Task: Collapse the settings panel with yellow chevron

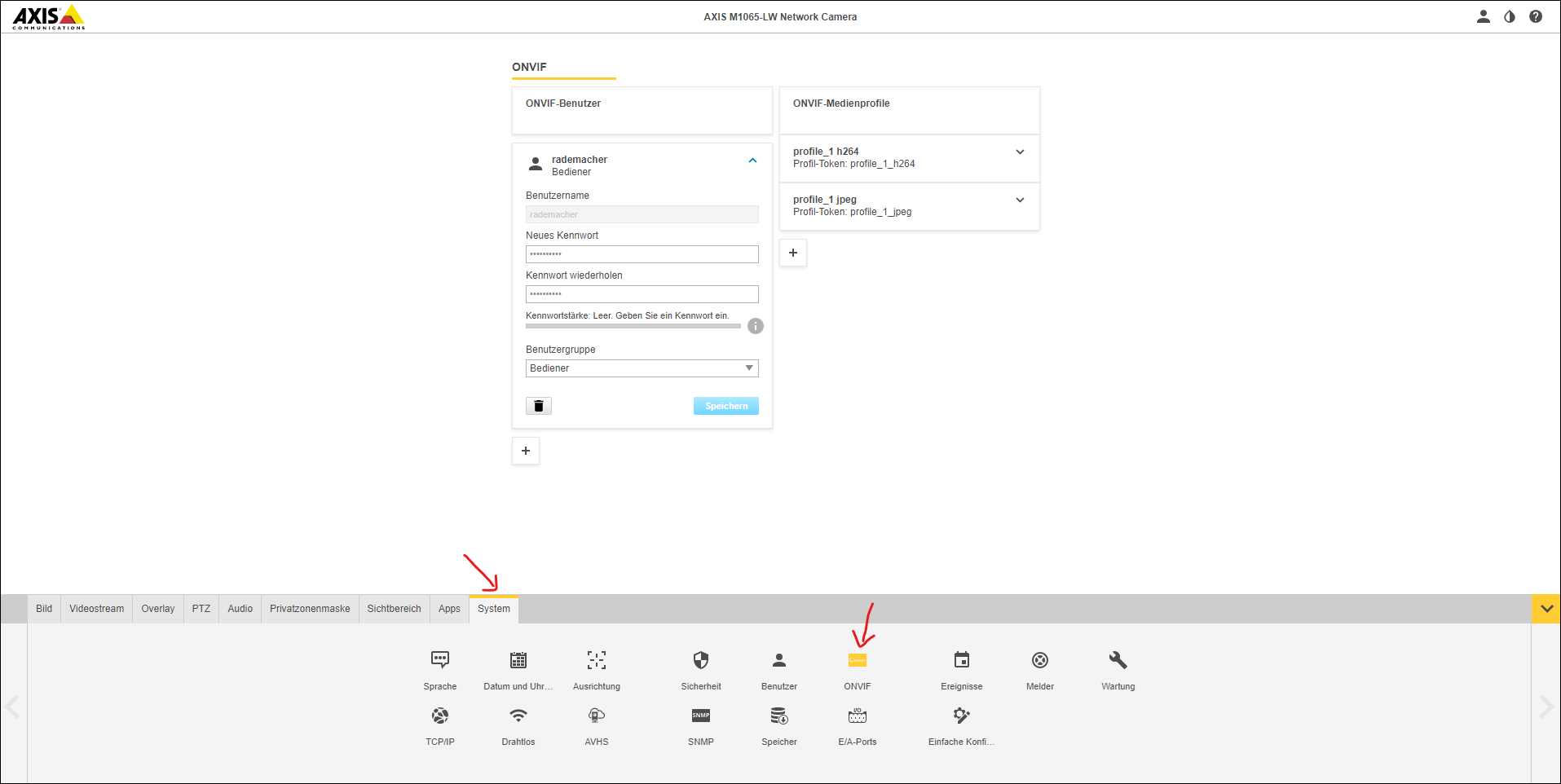Action: click(1546, 609)
